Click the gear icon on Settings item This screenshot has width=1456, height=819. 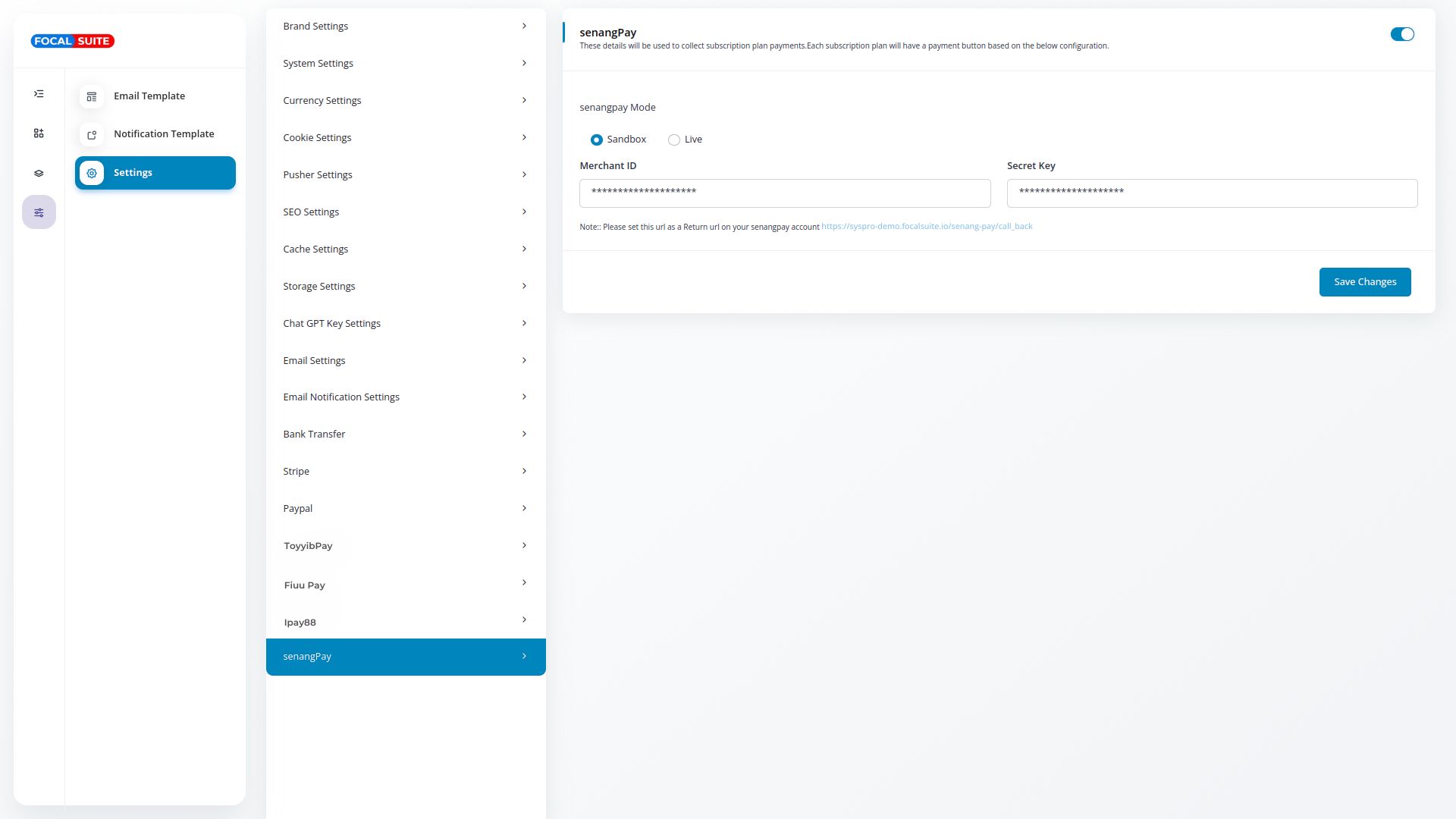coord(92,173)
